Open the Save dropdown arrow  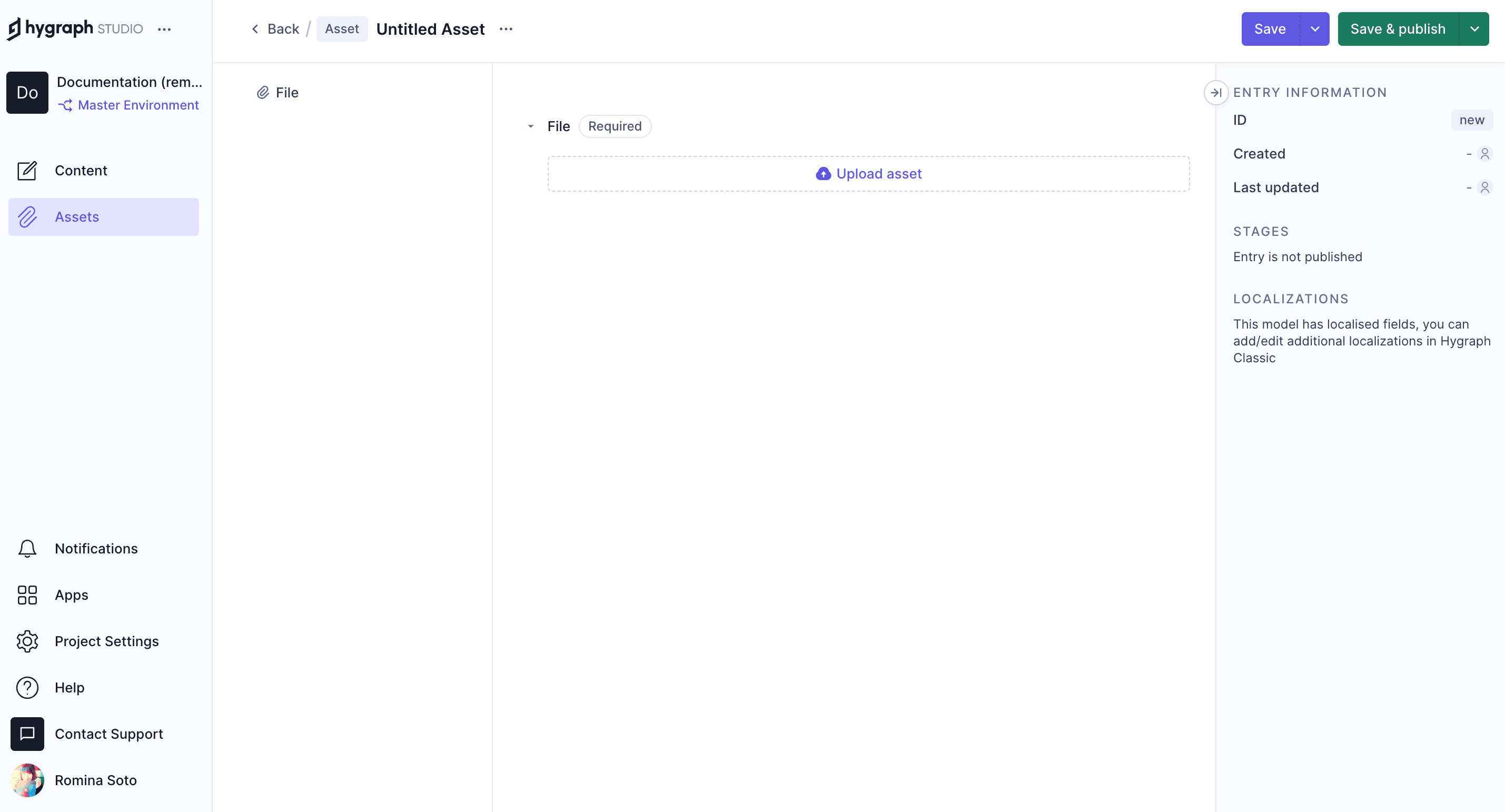click(1314, 29)
